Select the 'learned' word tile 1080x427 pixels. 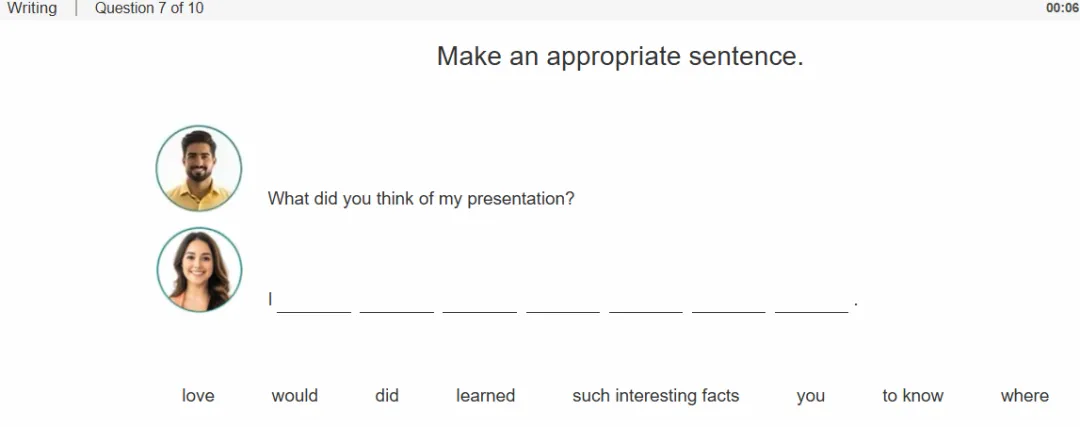coord(486,396)
